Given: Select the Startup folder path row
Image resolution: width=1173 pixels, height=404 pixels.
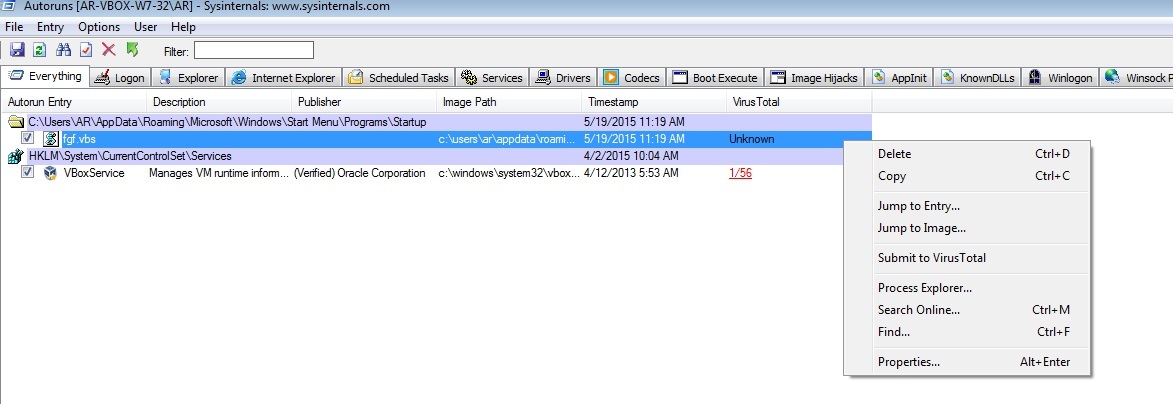Looking at the screenshot, I should pyautogui.click(x=438, y=122).
